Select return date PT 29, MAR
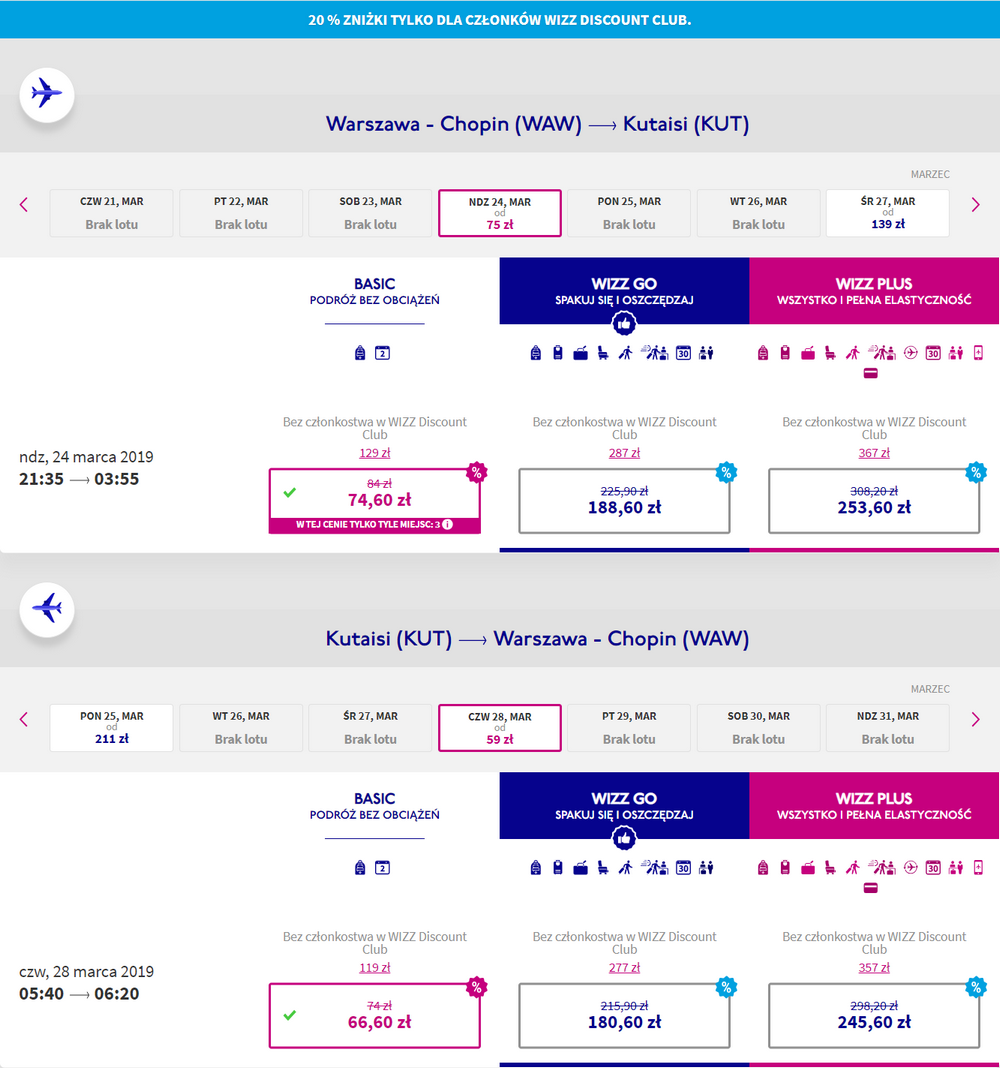Image resolution: width=1000 pixels, height=1068 pixels. pos(629,728)
